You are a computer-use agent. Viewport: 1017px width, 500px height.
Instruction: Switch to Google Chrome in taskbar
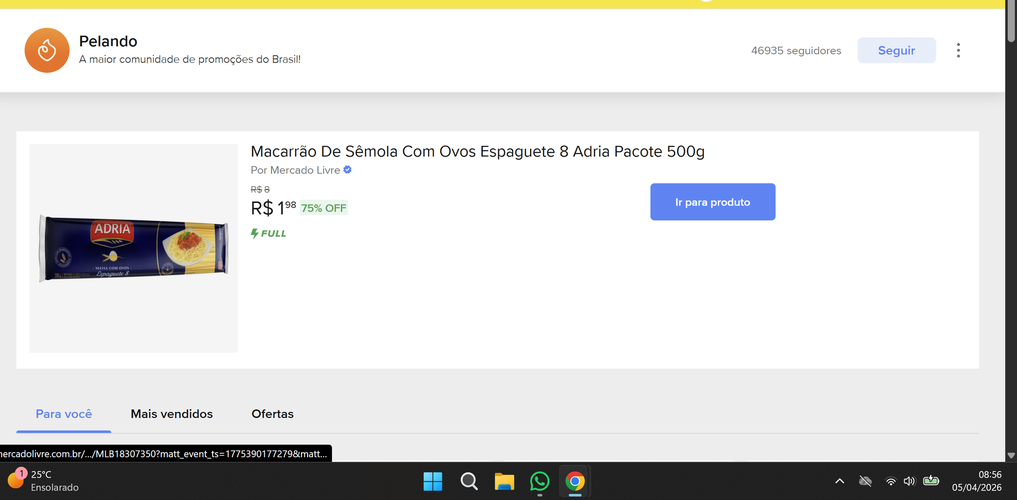click(x=575, y=481)
